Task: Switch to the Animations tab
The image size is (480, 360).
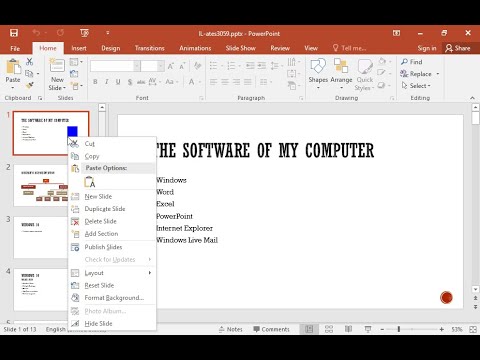Action: (x=195, y=48)
